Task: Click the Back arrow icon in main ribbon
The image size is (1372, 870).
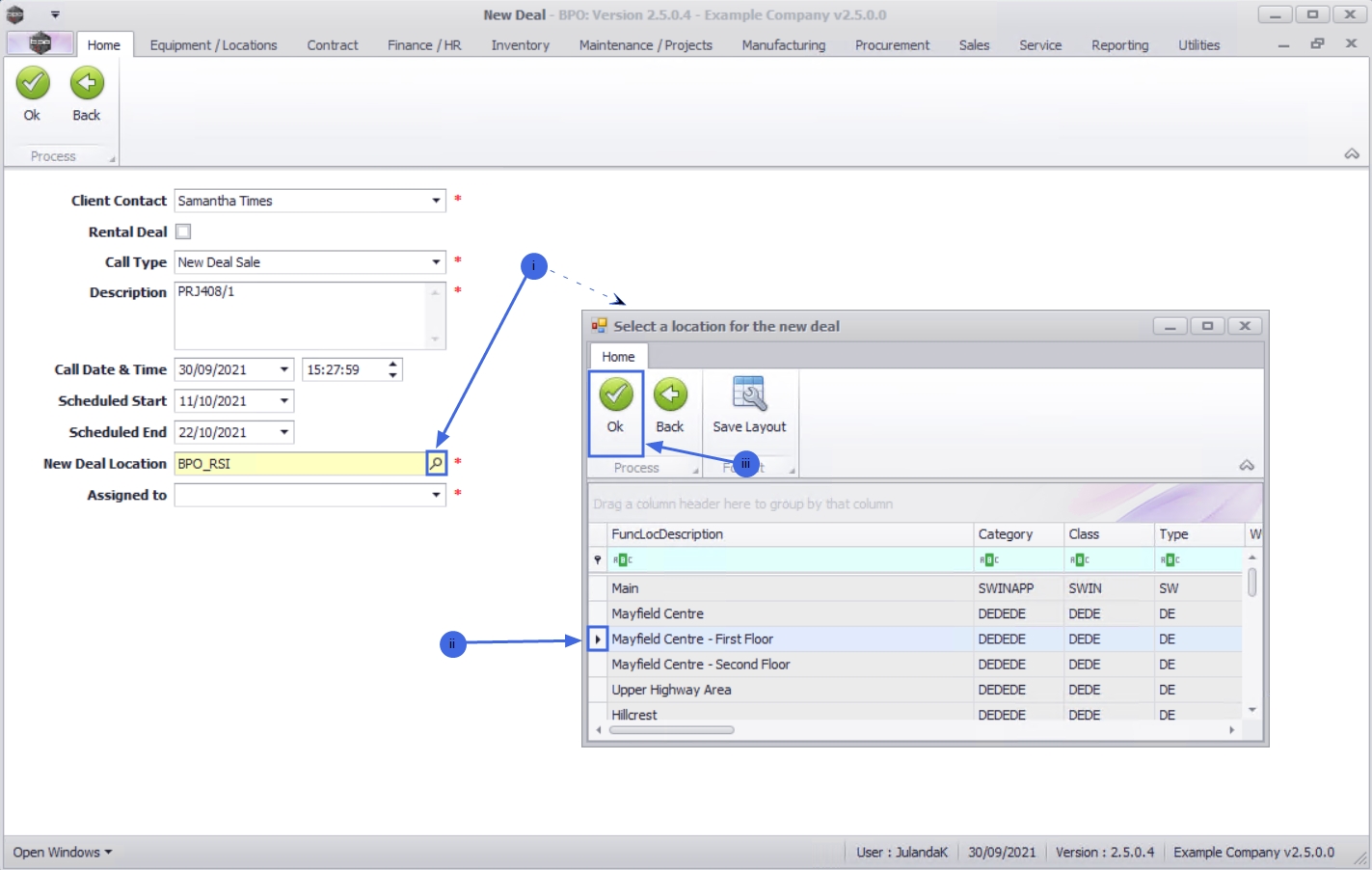Action: coord(87,84)
